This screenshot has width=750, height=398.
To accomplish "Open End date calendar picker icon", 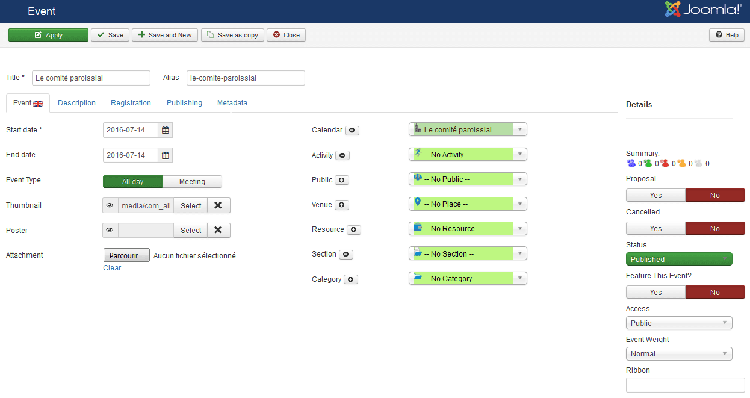I will 165,155.
